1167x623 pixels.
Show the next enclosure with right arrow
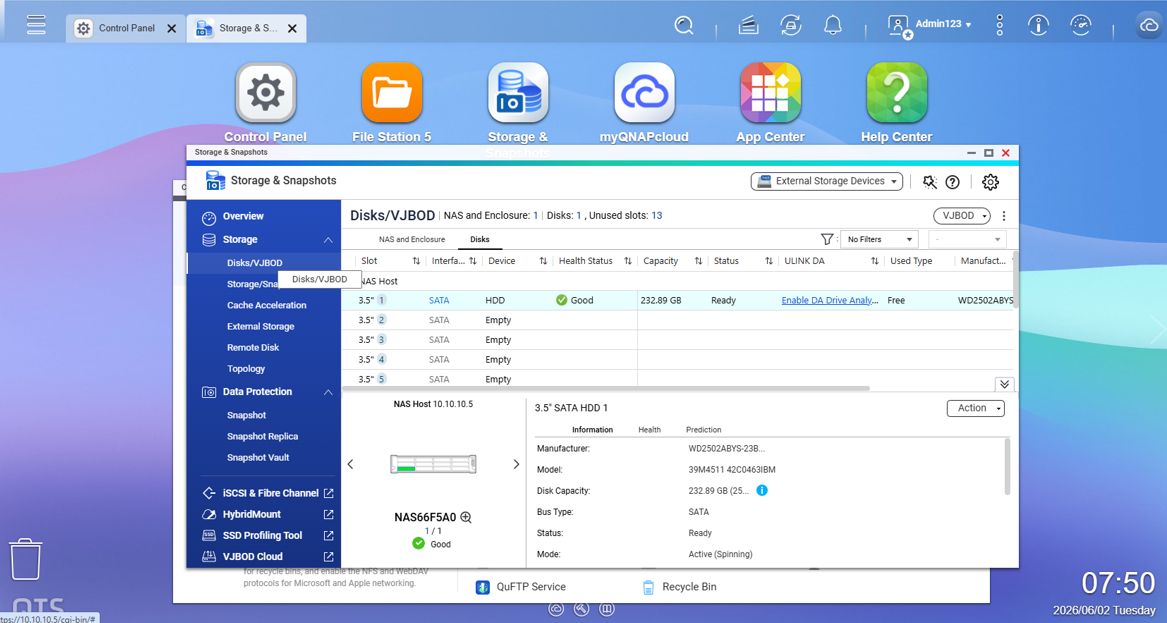tap(516, 464)
